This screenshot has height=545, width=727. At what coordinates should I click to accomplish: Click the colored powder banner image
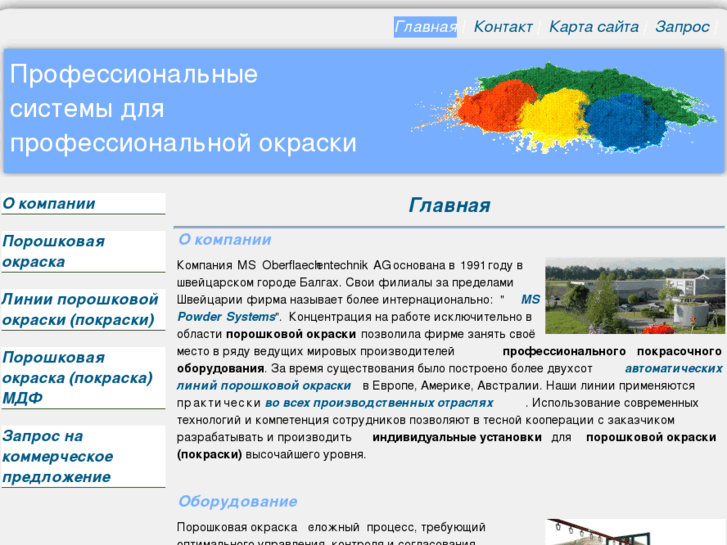pyautogui.click(x=563, y=108)
